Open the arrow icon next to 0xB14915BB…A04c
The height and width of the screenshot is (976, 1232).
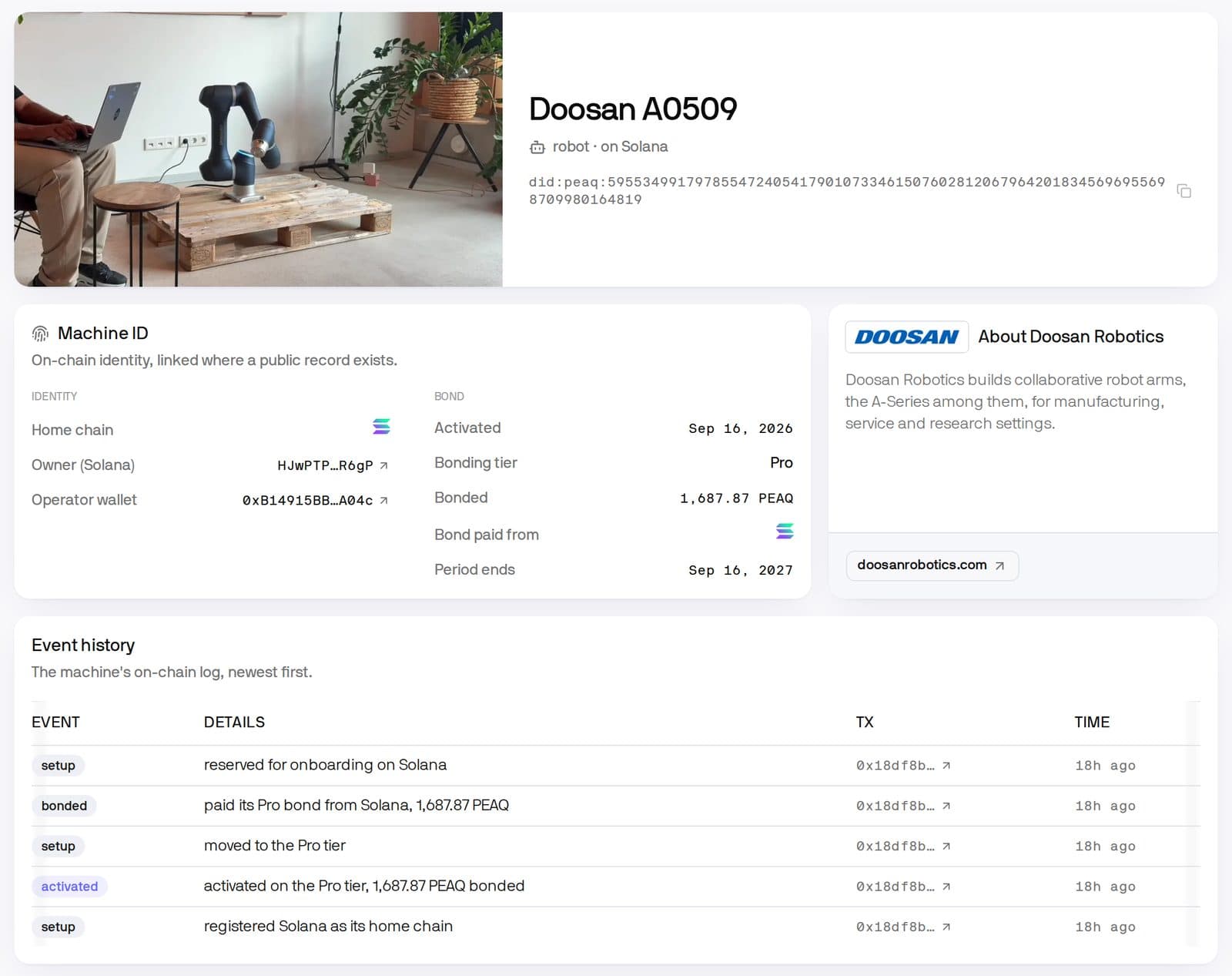coord(384,500)
